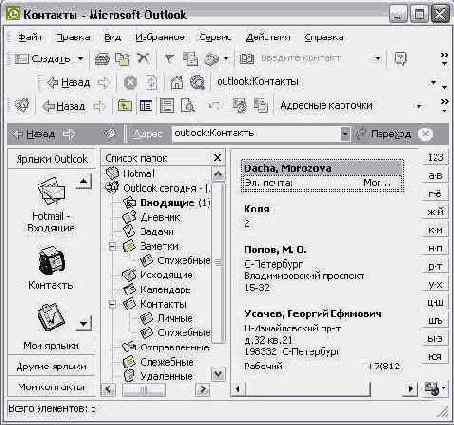Click the Delete (X) toolbar icon
This screenshot has height=425, width=454.
[x=143, y=59]
